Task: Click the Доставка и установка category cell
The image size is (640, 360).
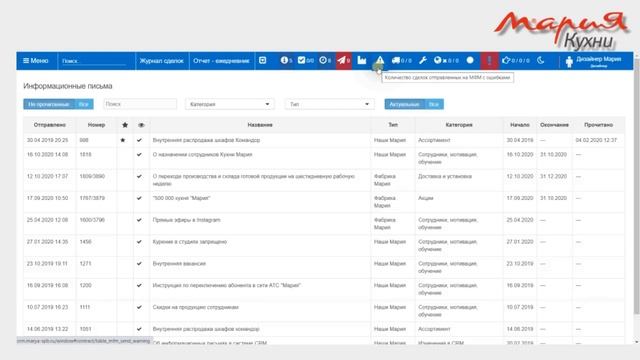Action: pos(445,176)
